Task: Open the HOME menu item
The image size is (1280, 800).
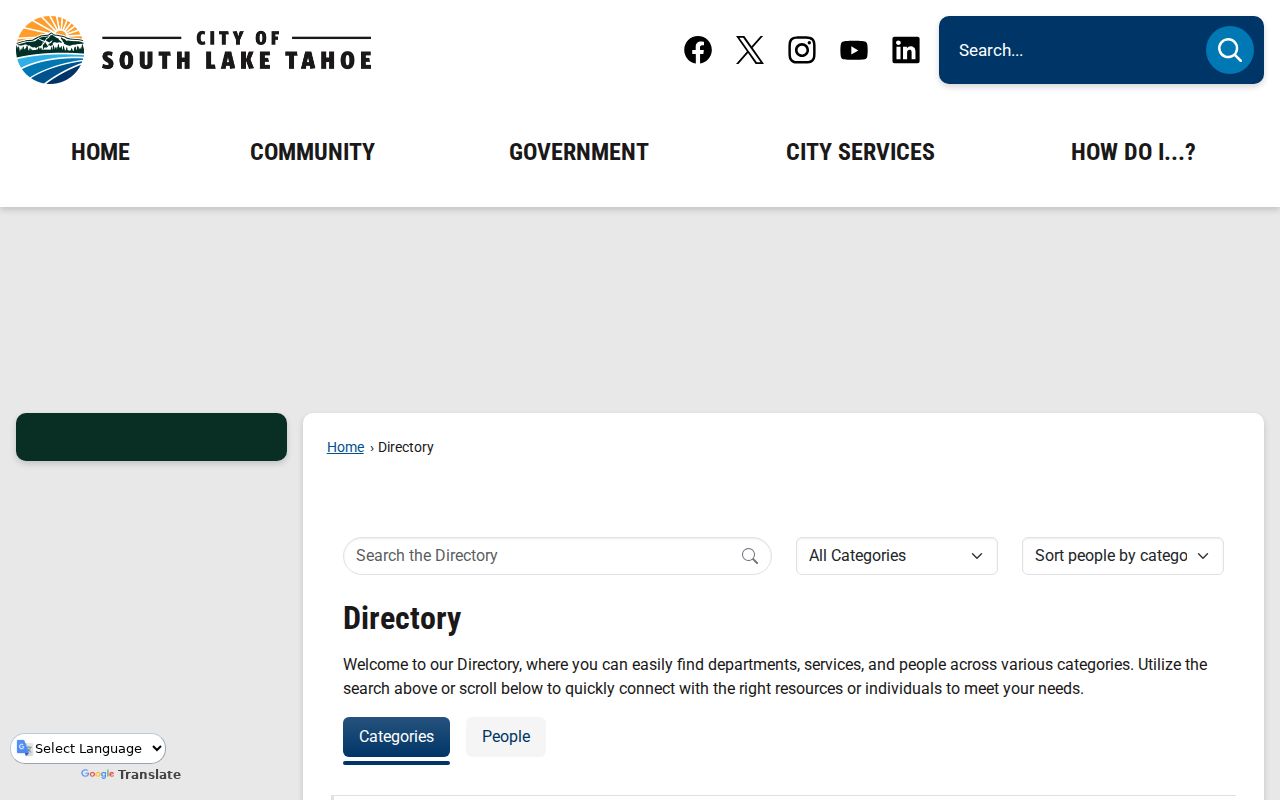Action: [x=100, y=152]
